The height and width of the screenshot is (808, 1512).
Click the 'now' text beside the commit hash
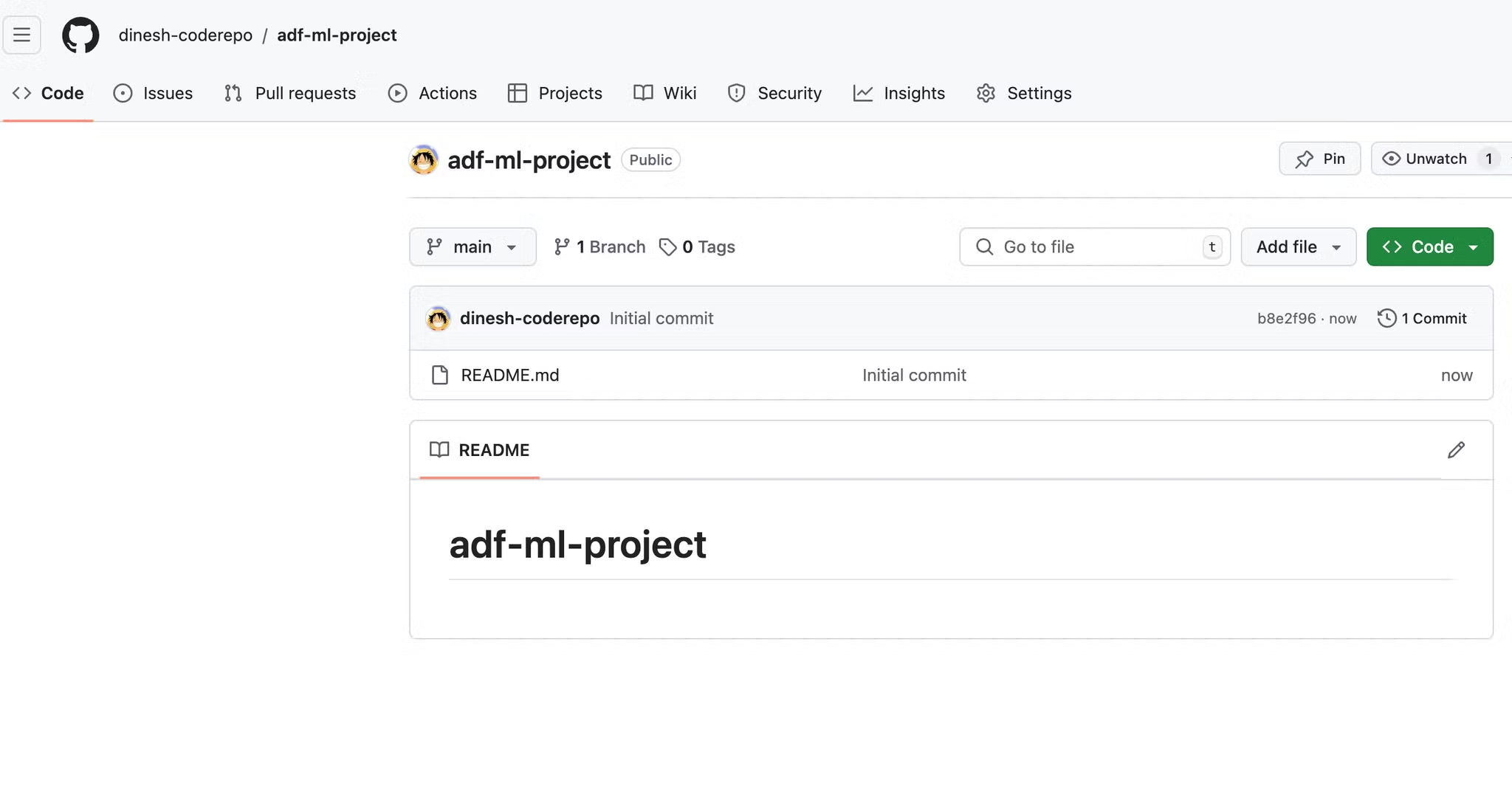tap(1343, 319)
